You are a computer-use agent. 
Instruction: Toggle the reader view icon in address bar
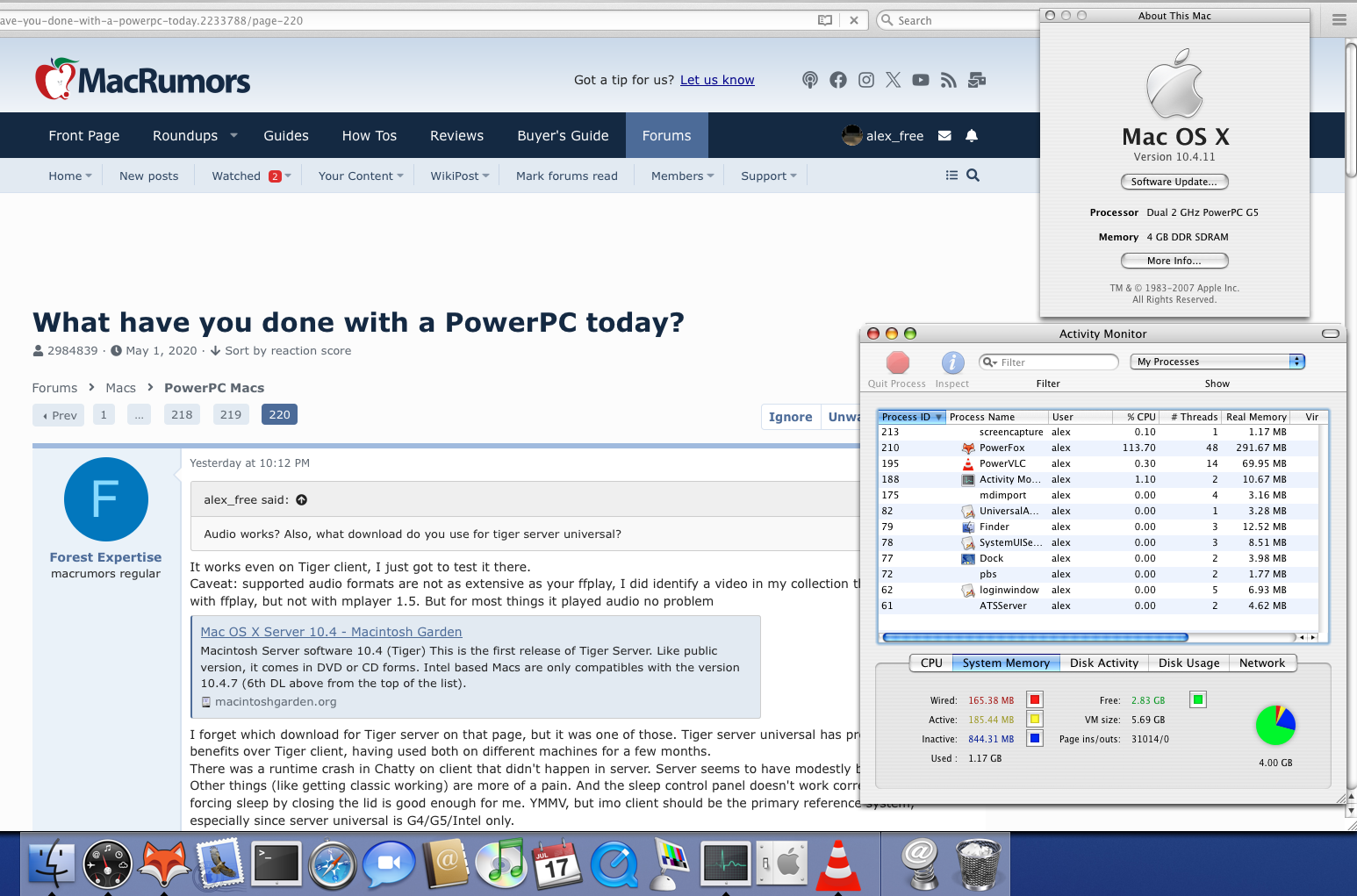click(825, 20)
